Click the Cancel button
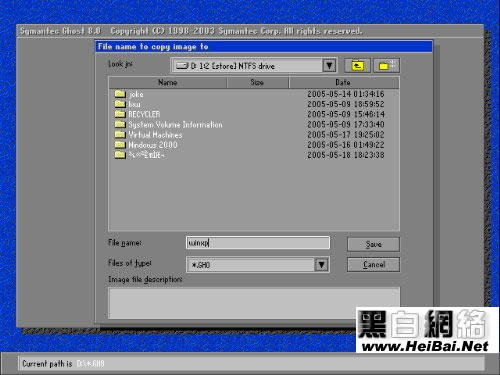Viewport: 500px width, 375px height. (x=373, y=265)
